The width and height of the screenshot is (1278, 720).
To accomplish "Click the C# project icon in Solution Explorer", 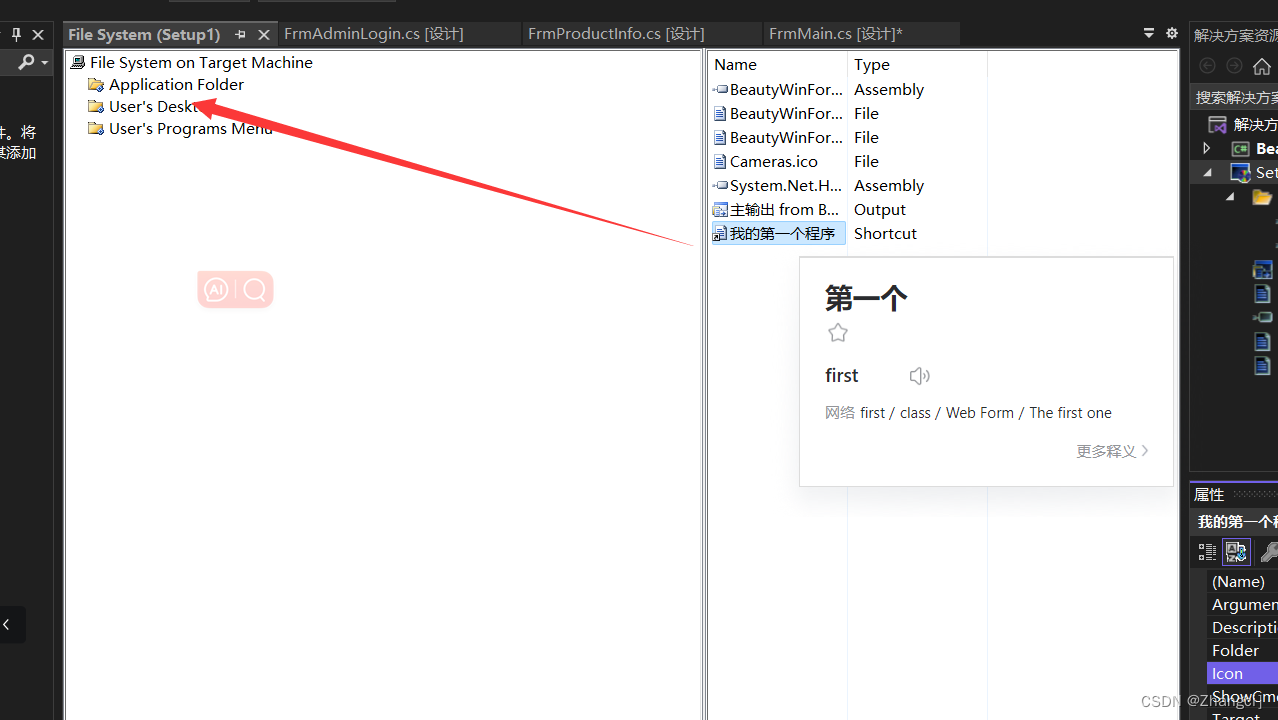I will [1240, 148].
